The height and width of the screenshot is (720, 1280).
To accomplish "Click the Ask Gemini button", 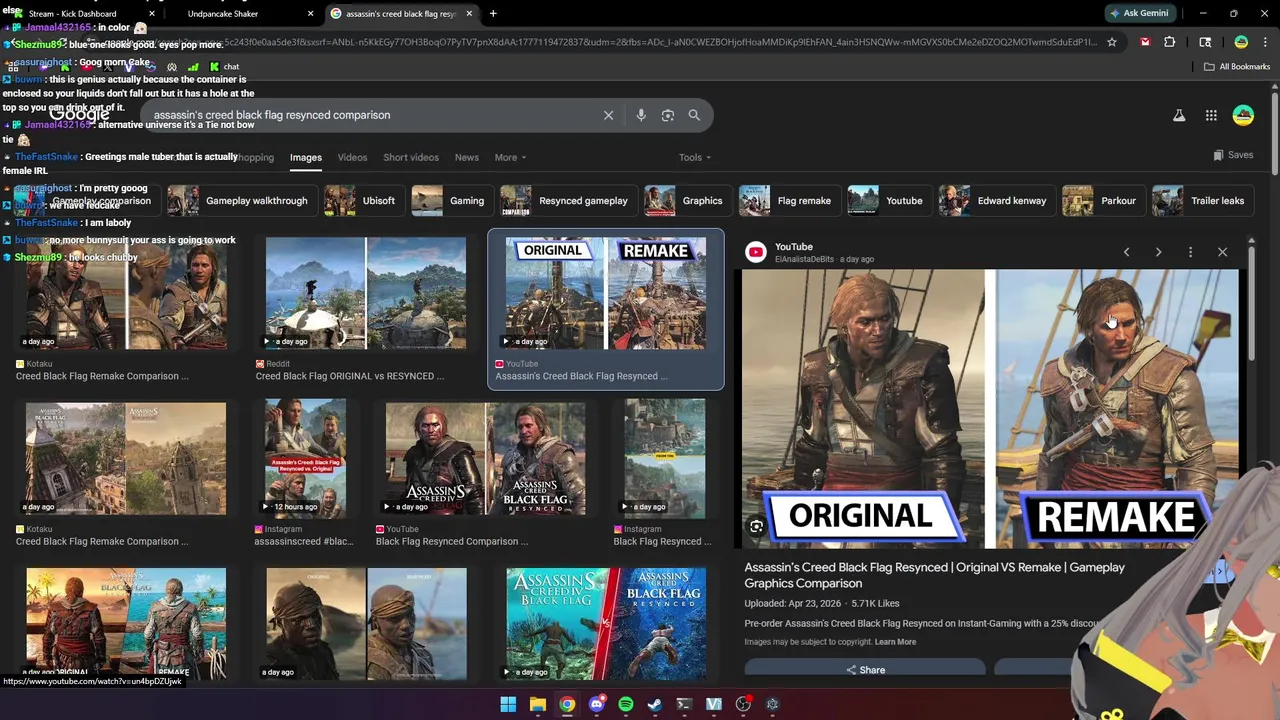I will [x=1139, y=13].
